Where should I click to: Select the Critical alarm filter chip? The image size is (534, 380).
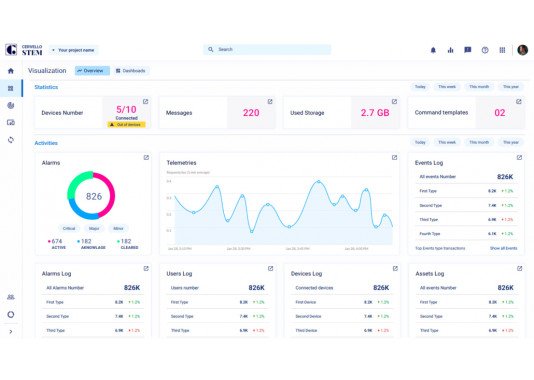click(x=69, y=228)
